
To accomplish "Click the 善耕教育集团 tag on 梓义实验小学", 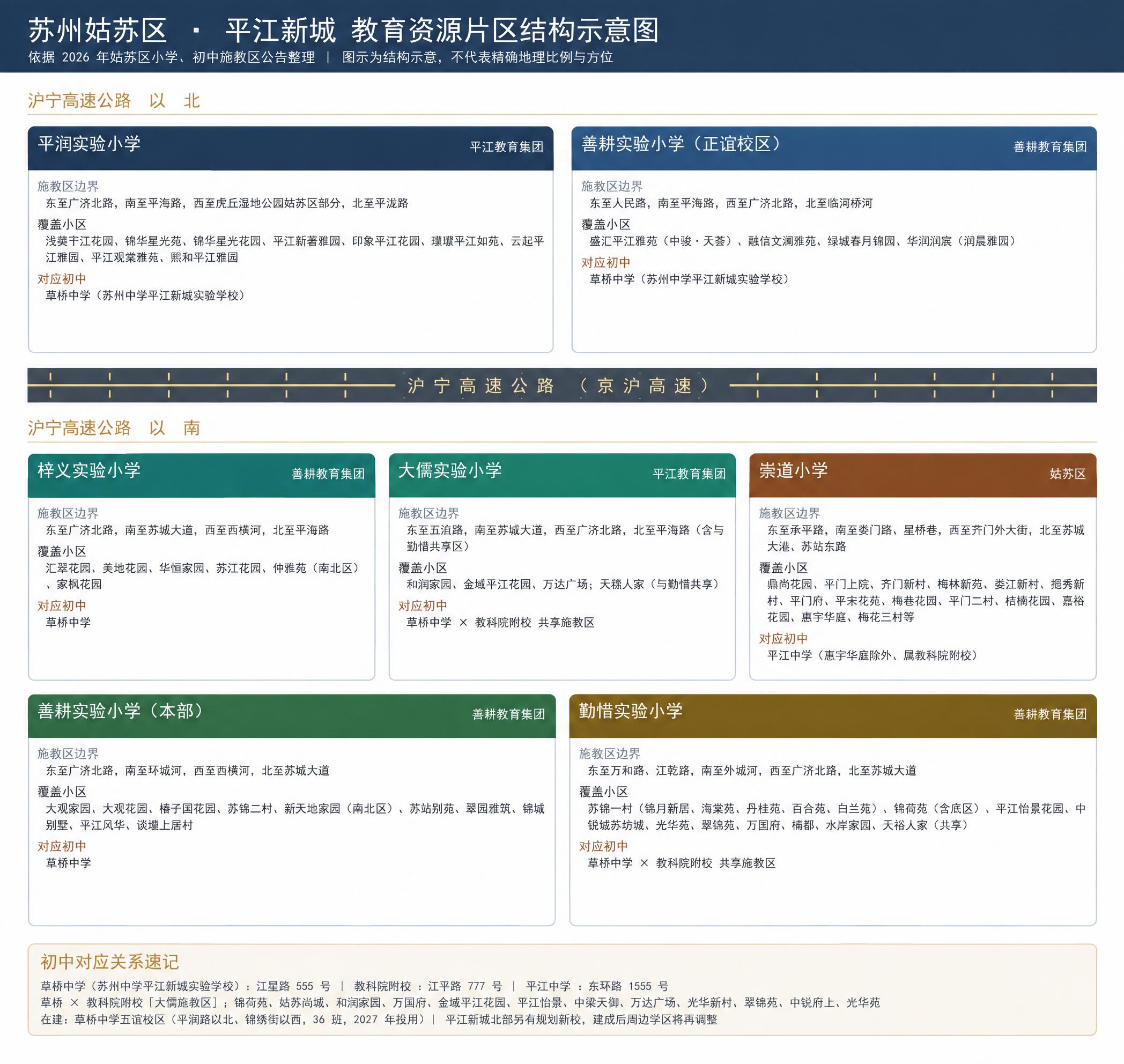I will [328, 474].
